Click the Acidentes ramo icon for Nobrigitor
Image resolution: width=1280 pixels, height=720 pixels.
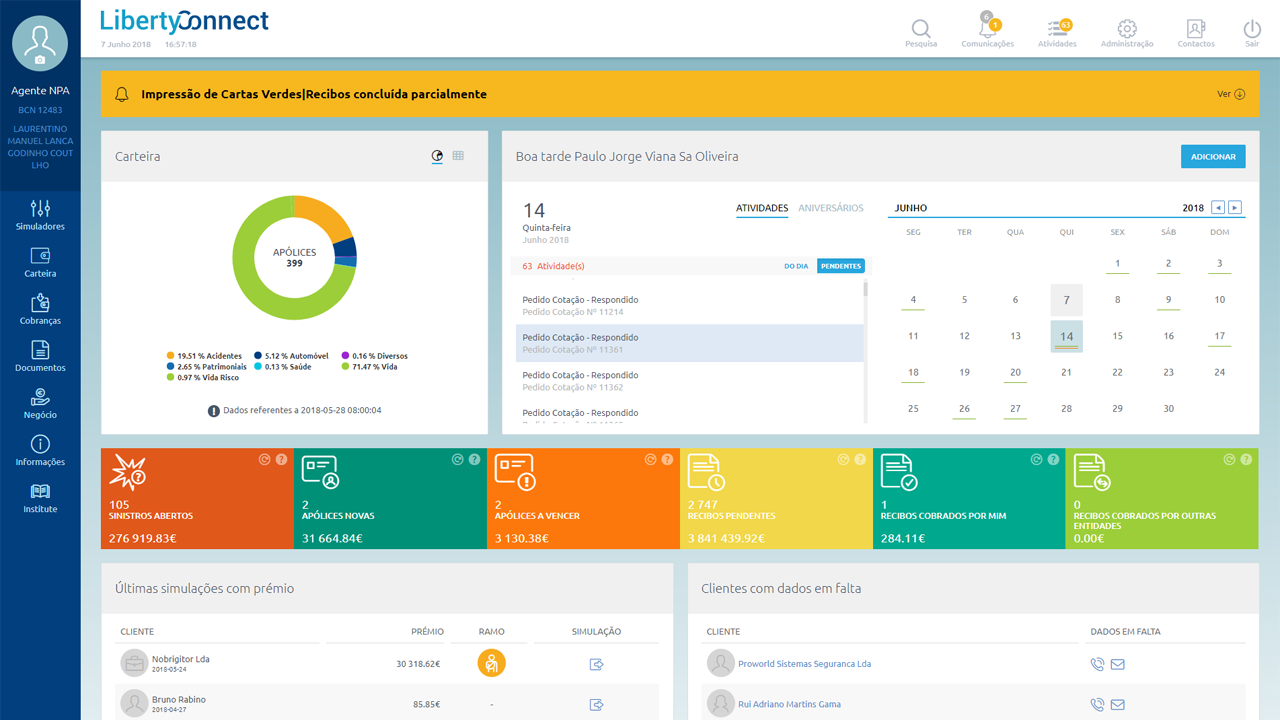point(491,663)
